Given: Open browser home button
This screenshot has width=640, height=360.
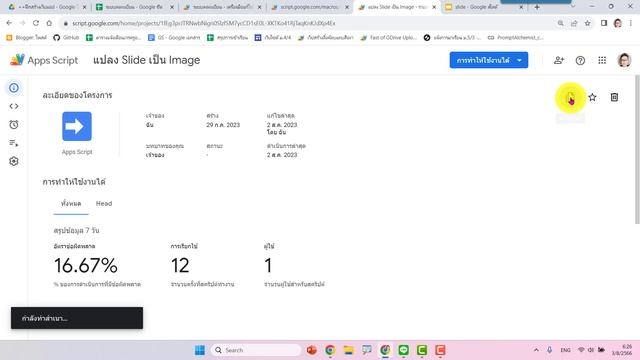Looking at the screenshot, I should click(x=49, y=23).
